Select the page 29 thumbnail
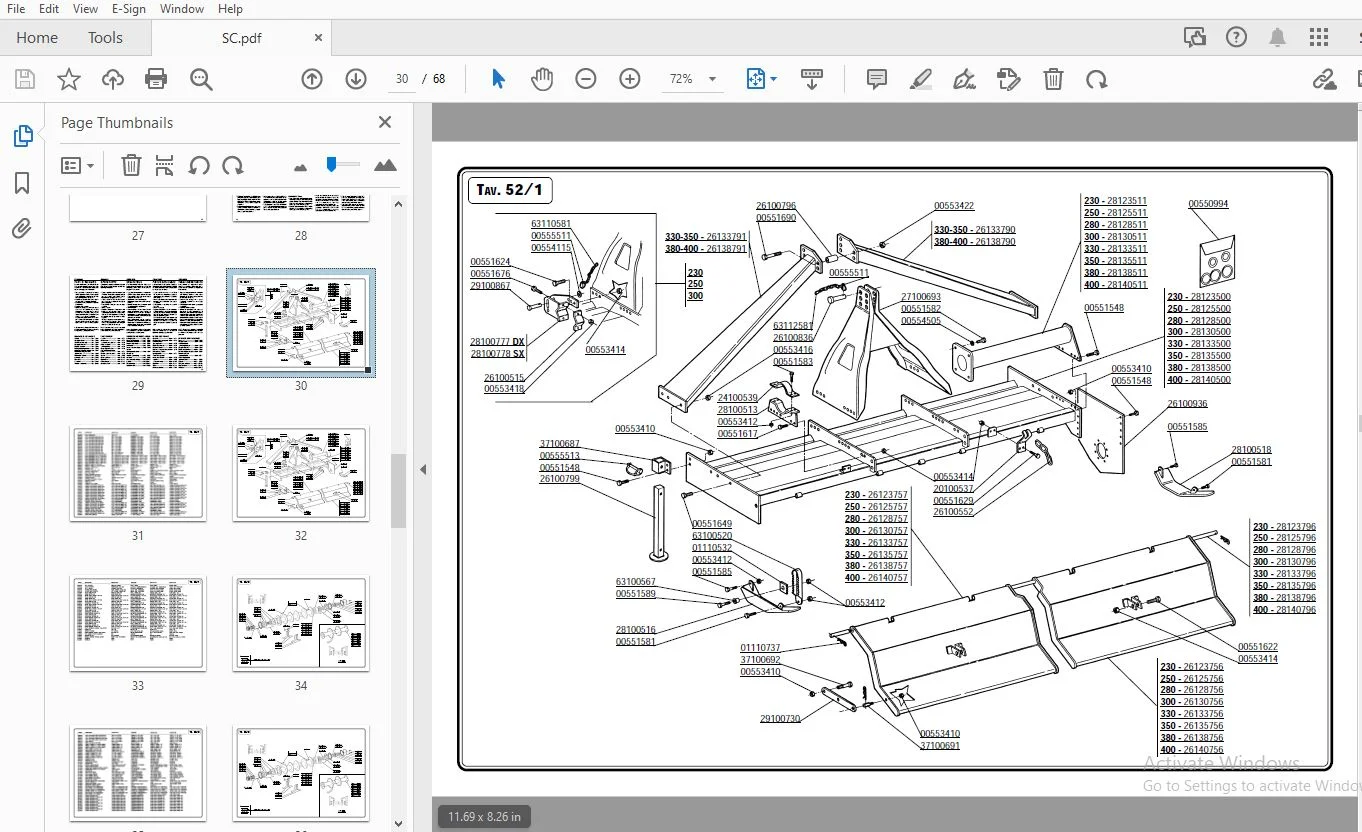Image resolution: width=1362 pixels, height=832 pixels. coord(138,324)
